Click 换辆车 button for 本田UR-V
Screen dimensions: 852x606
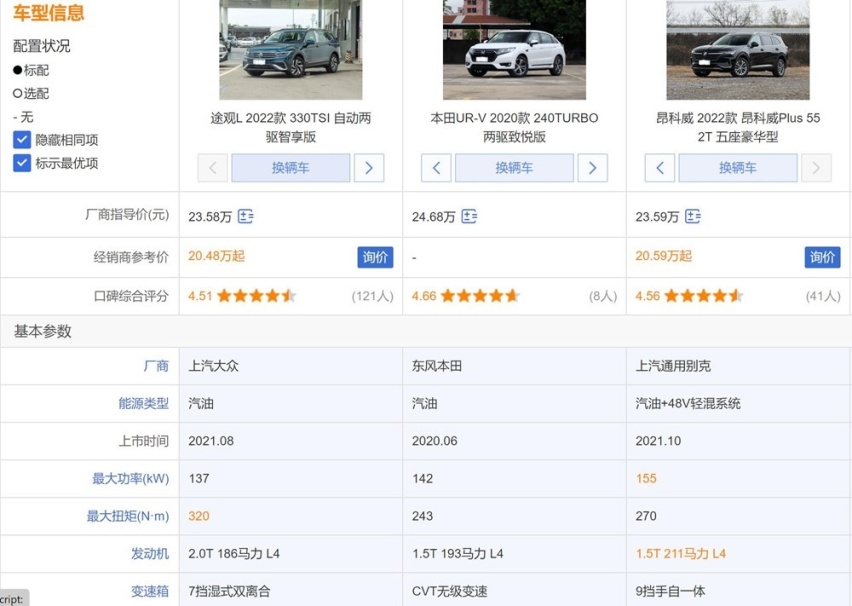514,168
